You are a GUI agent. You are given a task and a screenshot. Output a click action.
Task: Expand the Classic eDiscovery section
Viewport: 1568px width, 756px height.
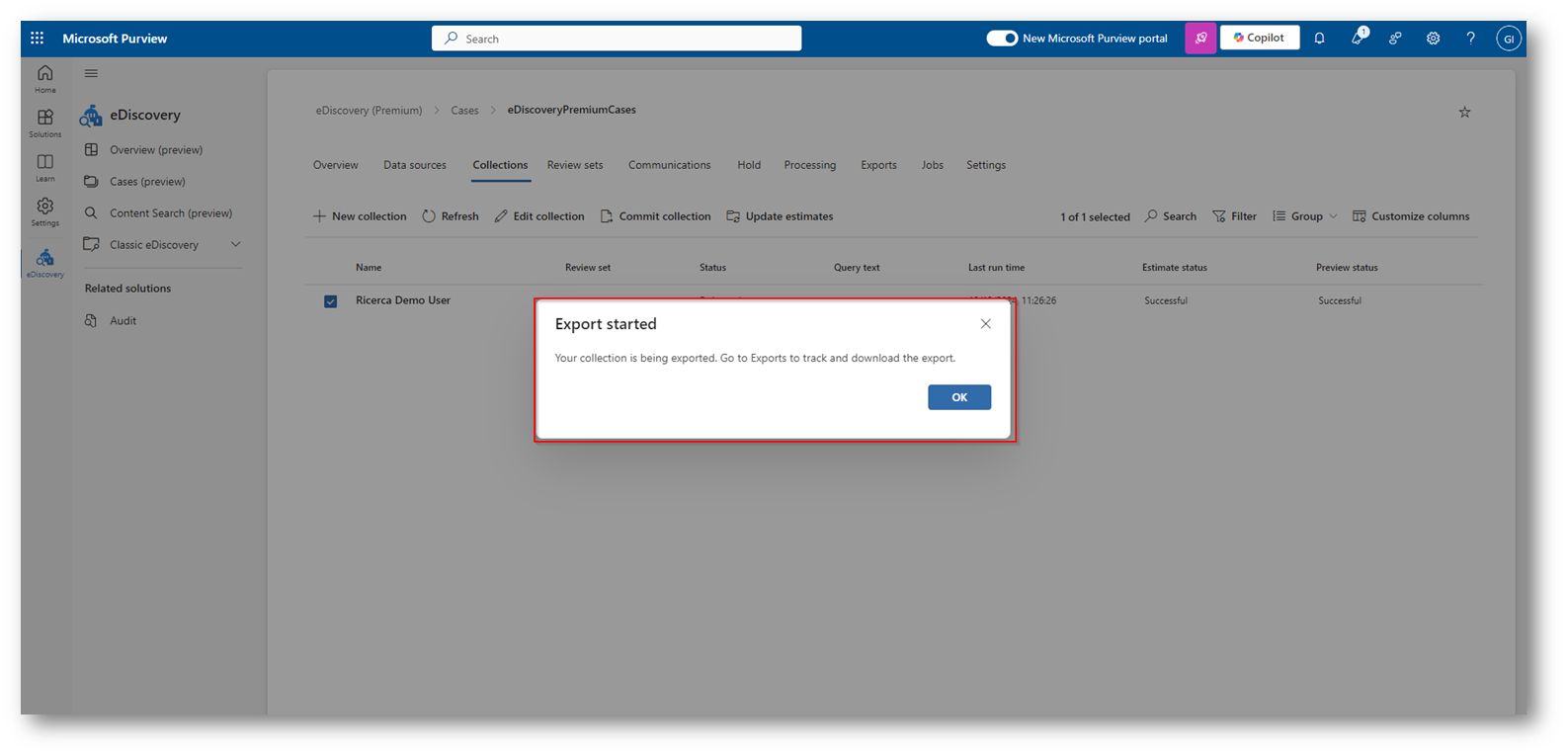tap(235, 245)
